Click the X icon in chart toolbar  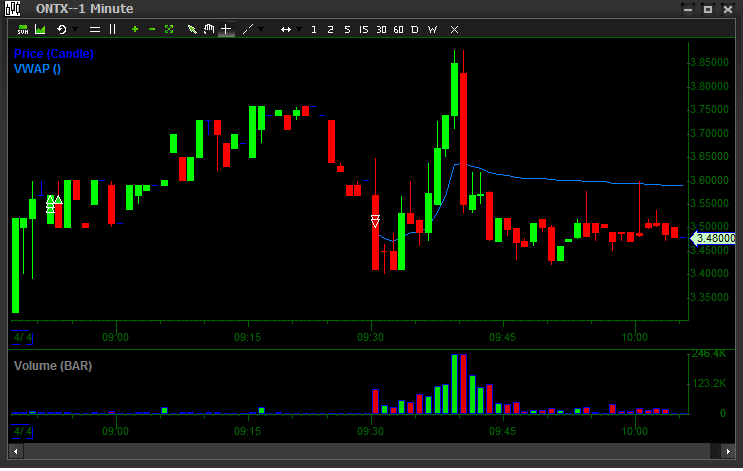tap(454, 29)
